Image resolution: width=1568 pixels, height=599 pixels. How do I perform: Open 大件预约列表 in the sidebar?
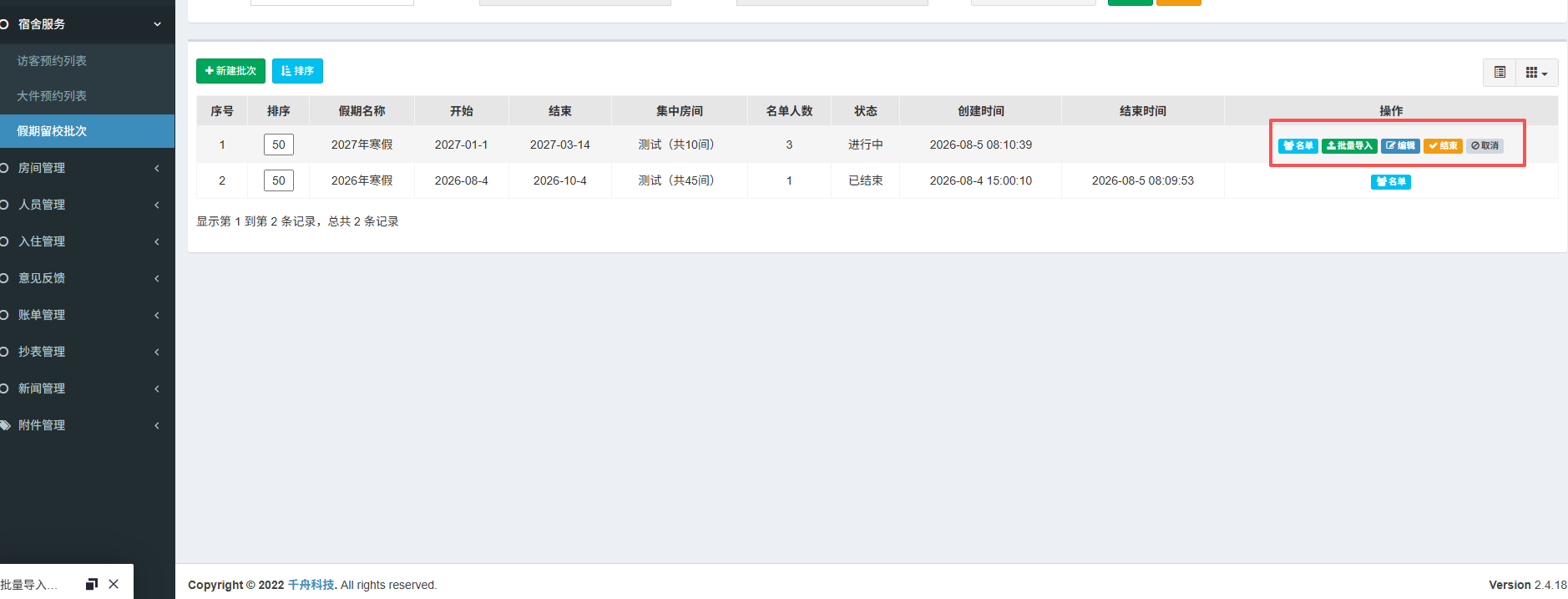click(x=52, y=96)
